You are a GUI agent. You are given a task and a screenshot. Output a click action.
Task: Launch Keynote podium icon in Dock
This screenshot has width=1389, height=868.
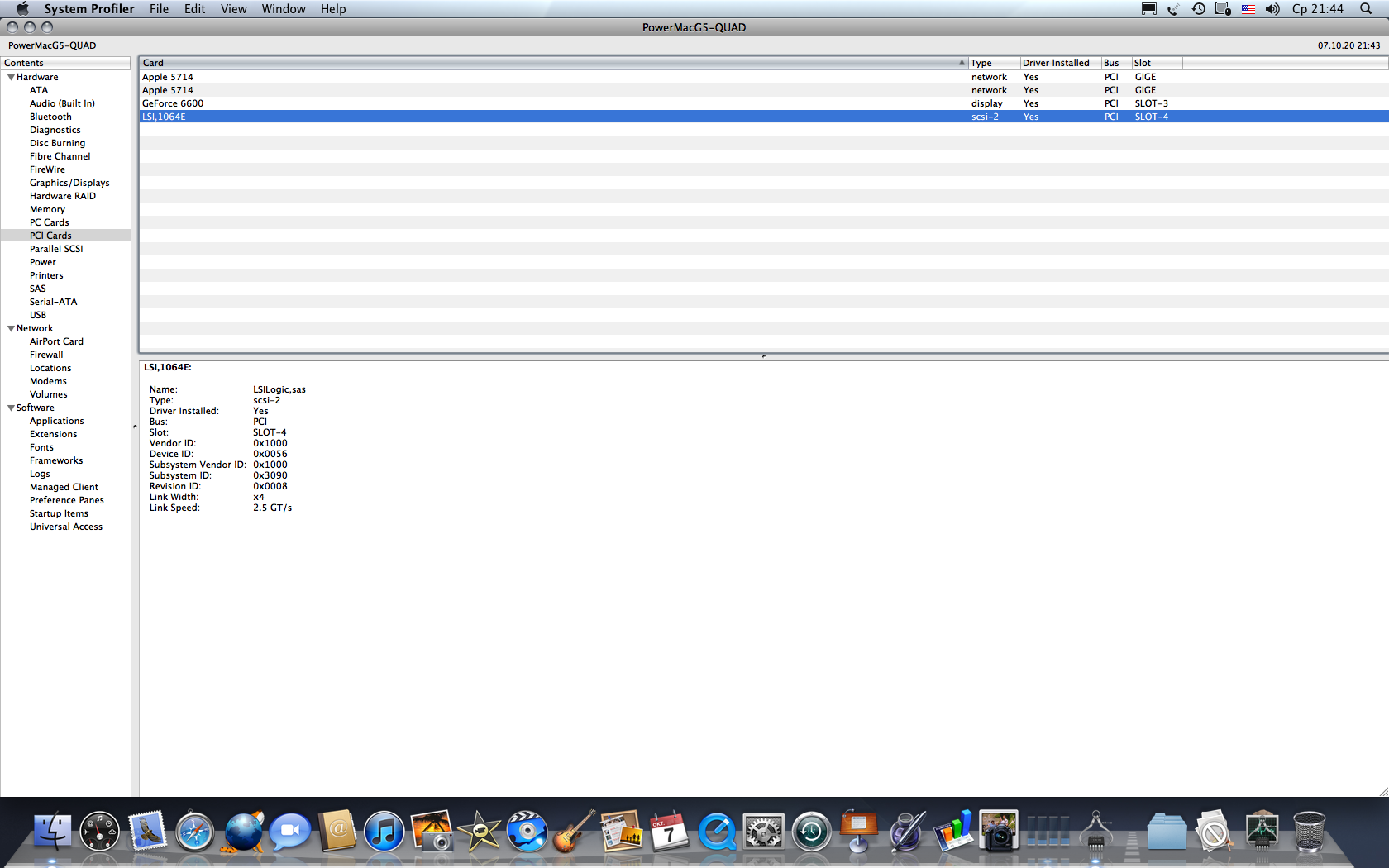tap(859, 832)
